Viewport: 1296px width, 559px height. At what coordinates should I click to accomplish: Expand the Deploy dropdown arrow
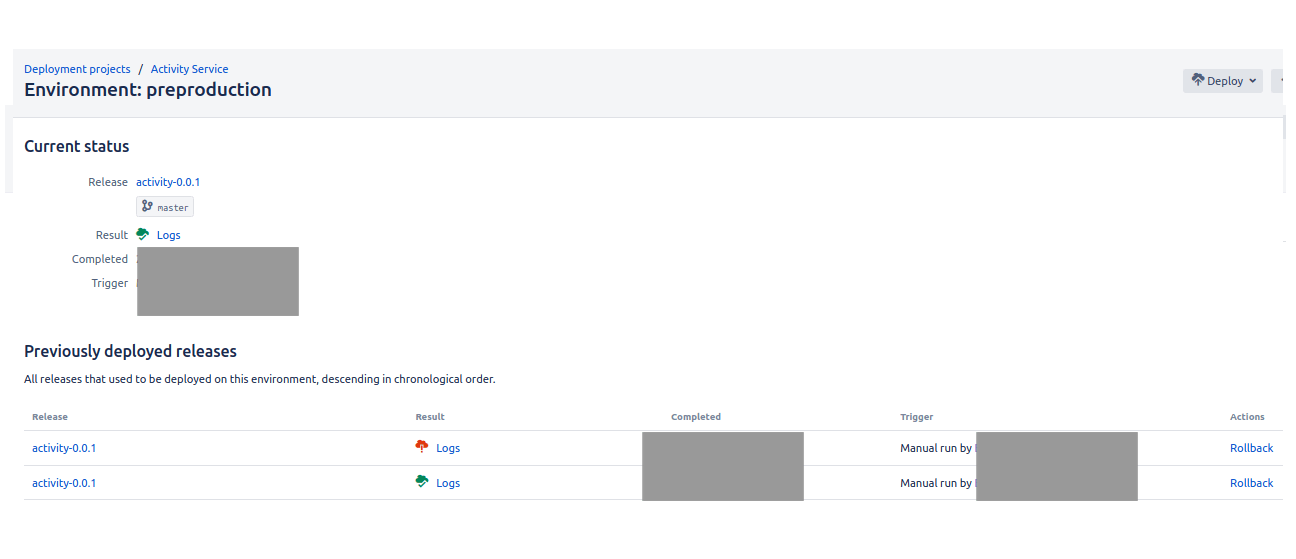pyautogui.click(x=1252, y=81)
